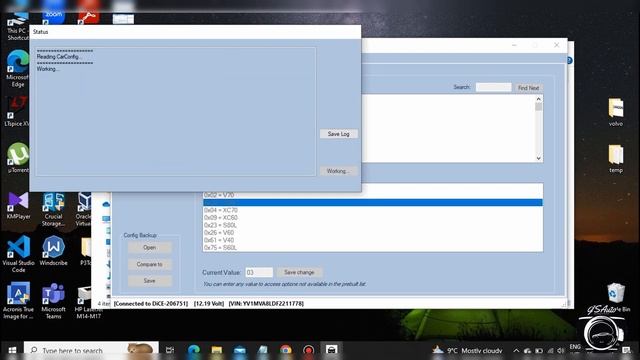Image resolution: width=640 pixels, height=360 pixels.
Task: Select 0x61 = V40 in the list
Action: click(373, 240)
